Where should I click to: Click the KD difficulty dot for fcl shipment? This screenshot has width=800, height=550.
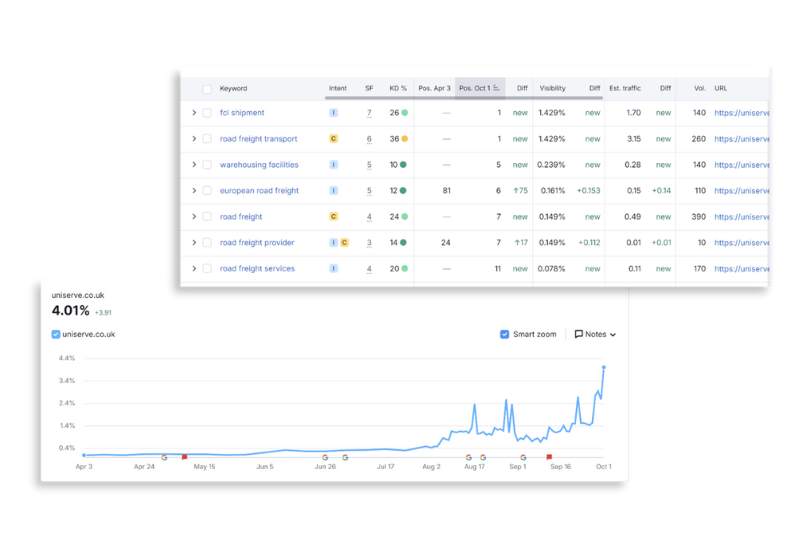(405, 113)
